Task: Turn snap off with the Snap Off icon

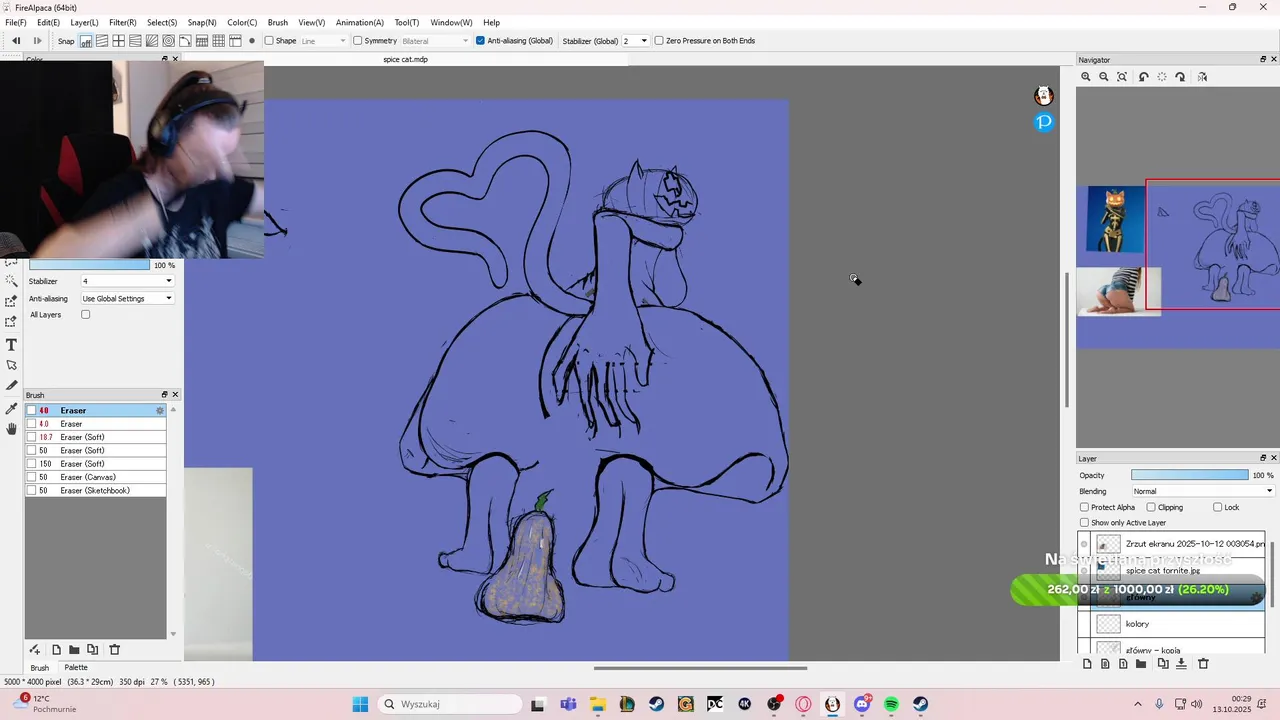Action: click(86, 41)
